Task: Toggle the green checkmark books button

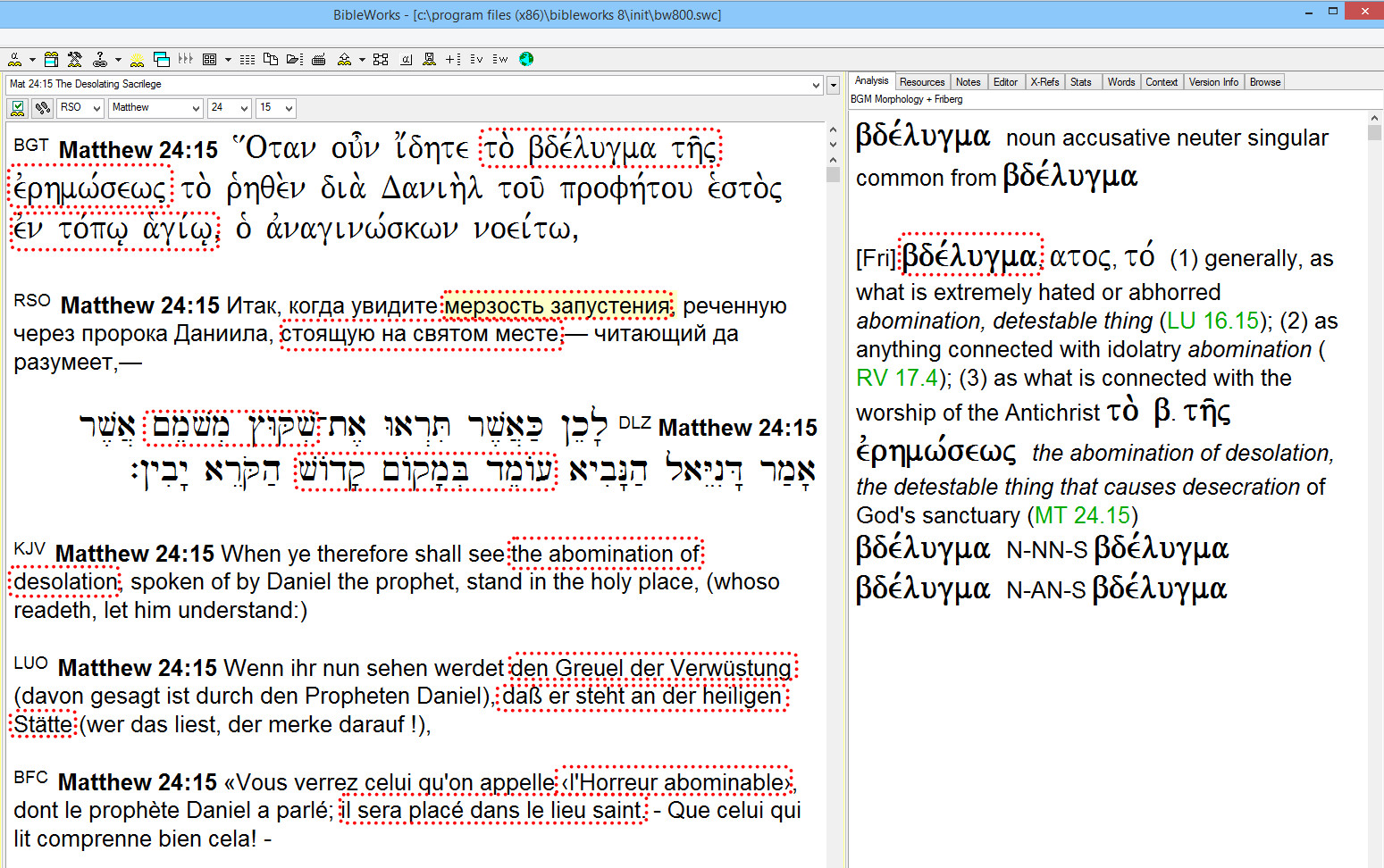Action: click(x=17, y=108)
